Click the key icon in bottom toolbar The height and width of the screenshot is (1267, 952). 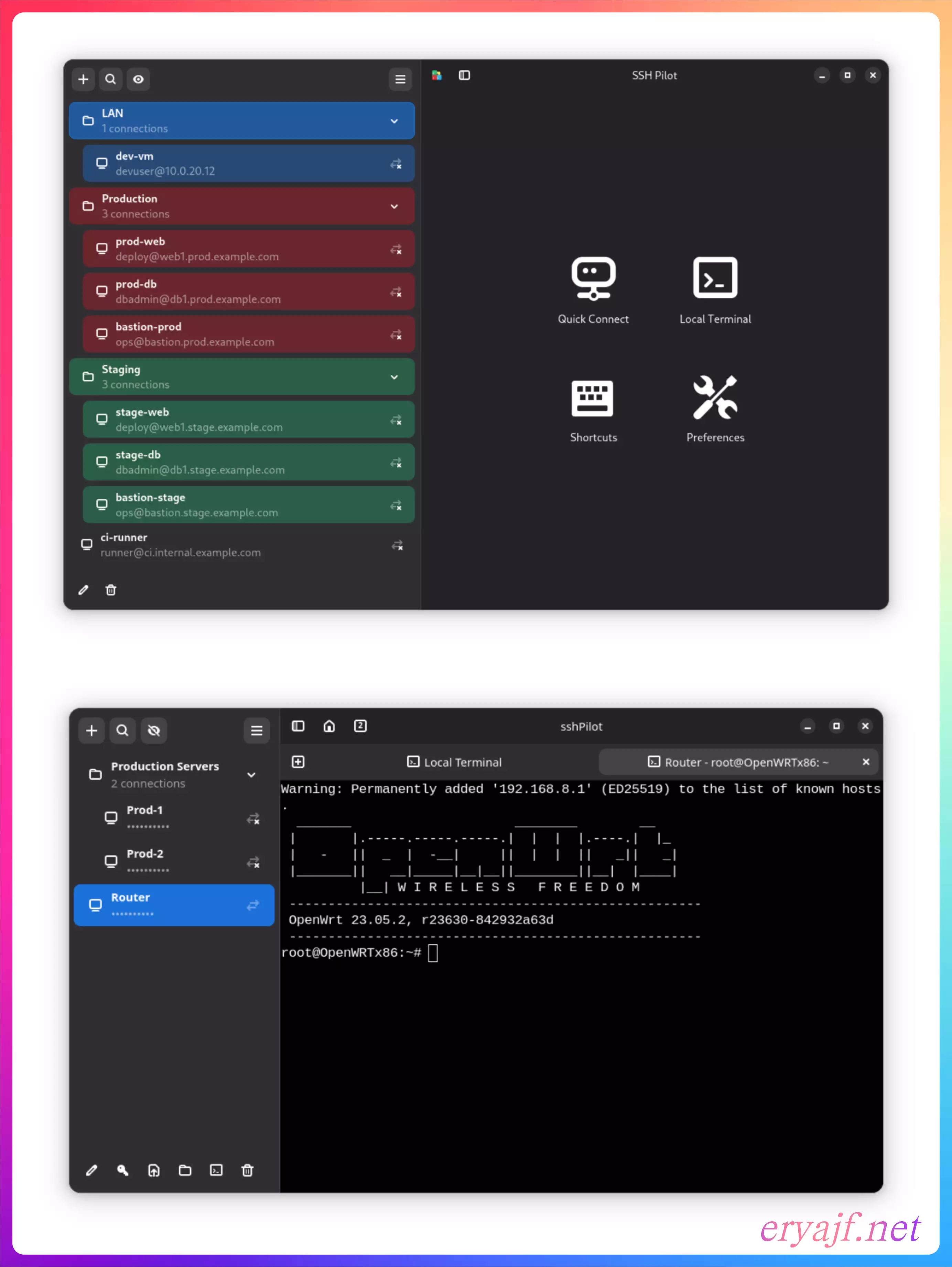(122, 1170)
